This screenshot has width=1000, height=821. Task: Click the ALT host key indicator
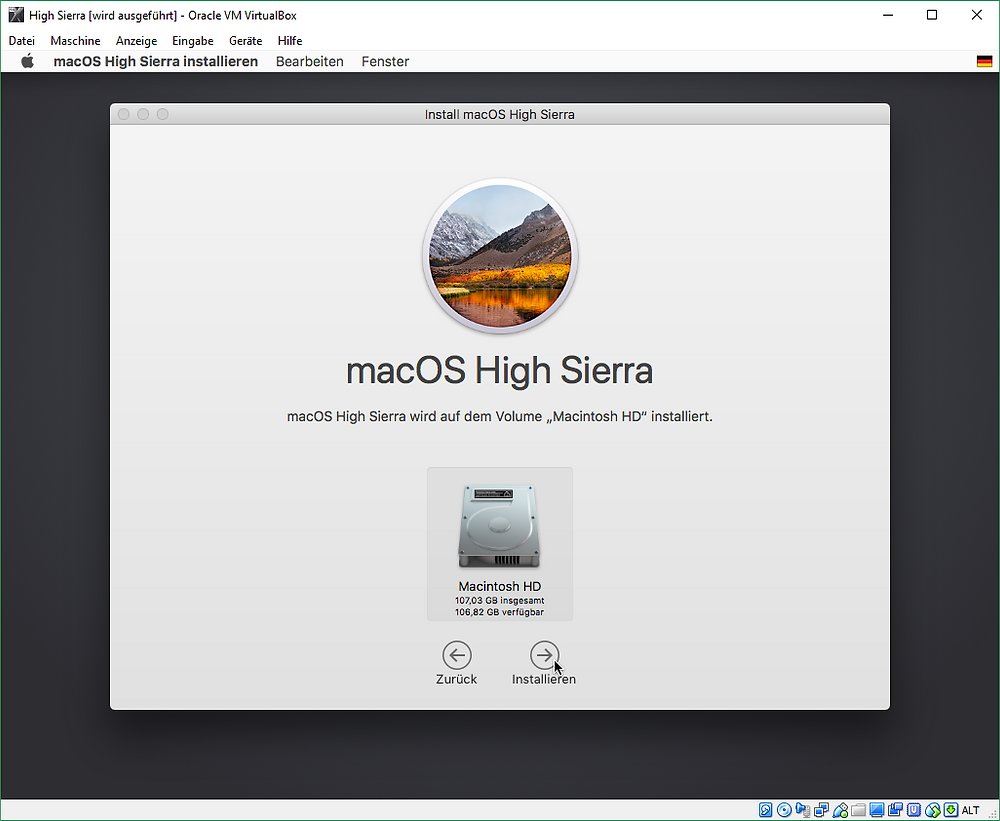tap(971, 810)
